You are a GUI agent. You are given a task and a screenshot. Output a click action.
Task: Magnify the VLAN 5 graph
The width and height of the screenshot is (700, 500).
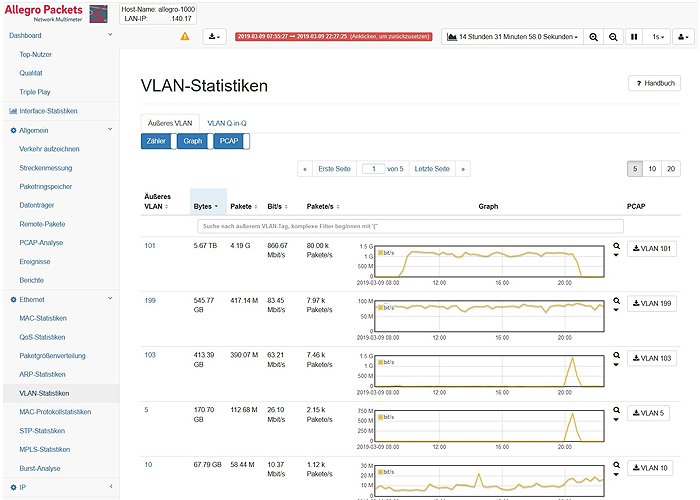tap(617, 410)
